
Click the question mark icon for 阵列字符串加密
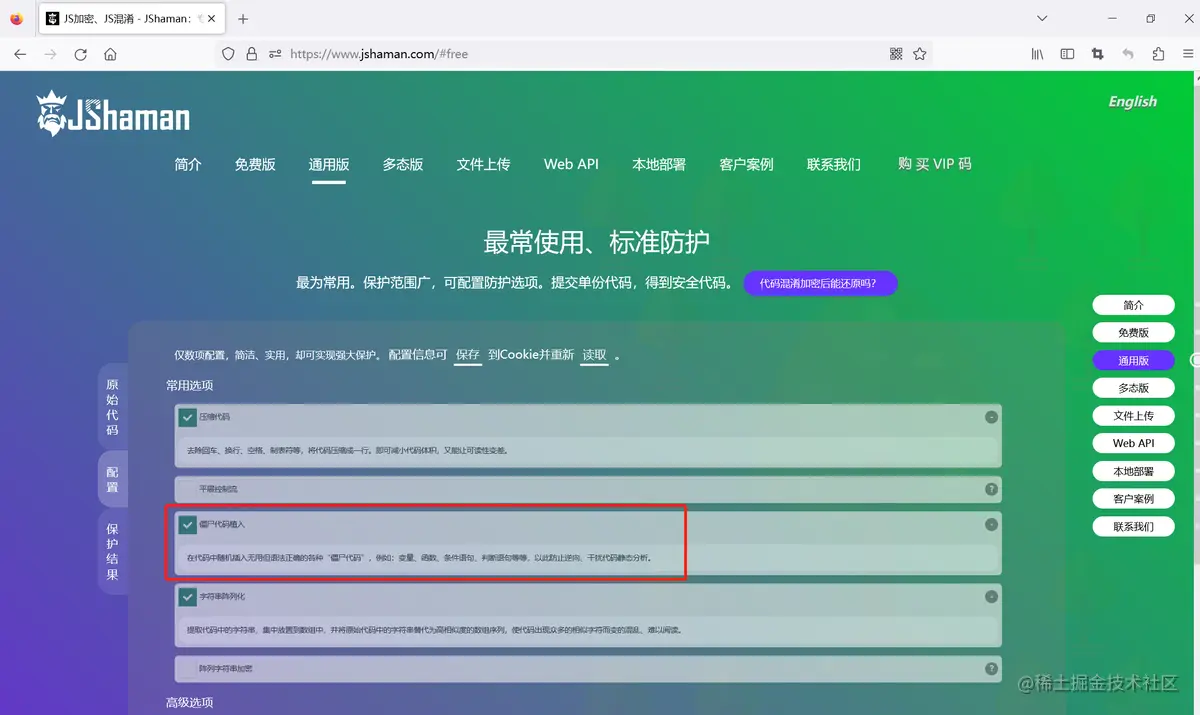click(991, 668)
